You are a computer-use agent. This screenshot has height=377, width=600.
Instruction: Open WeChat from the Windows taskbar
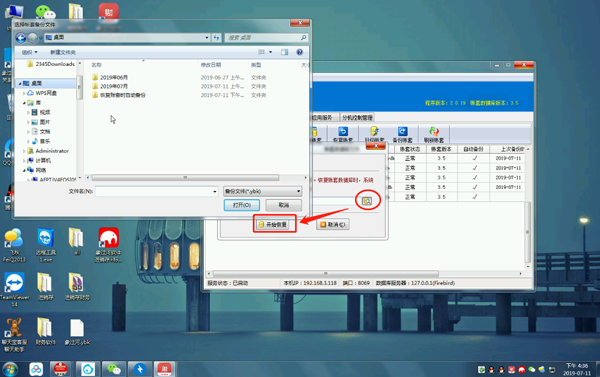point(114,369)
